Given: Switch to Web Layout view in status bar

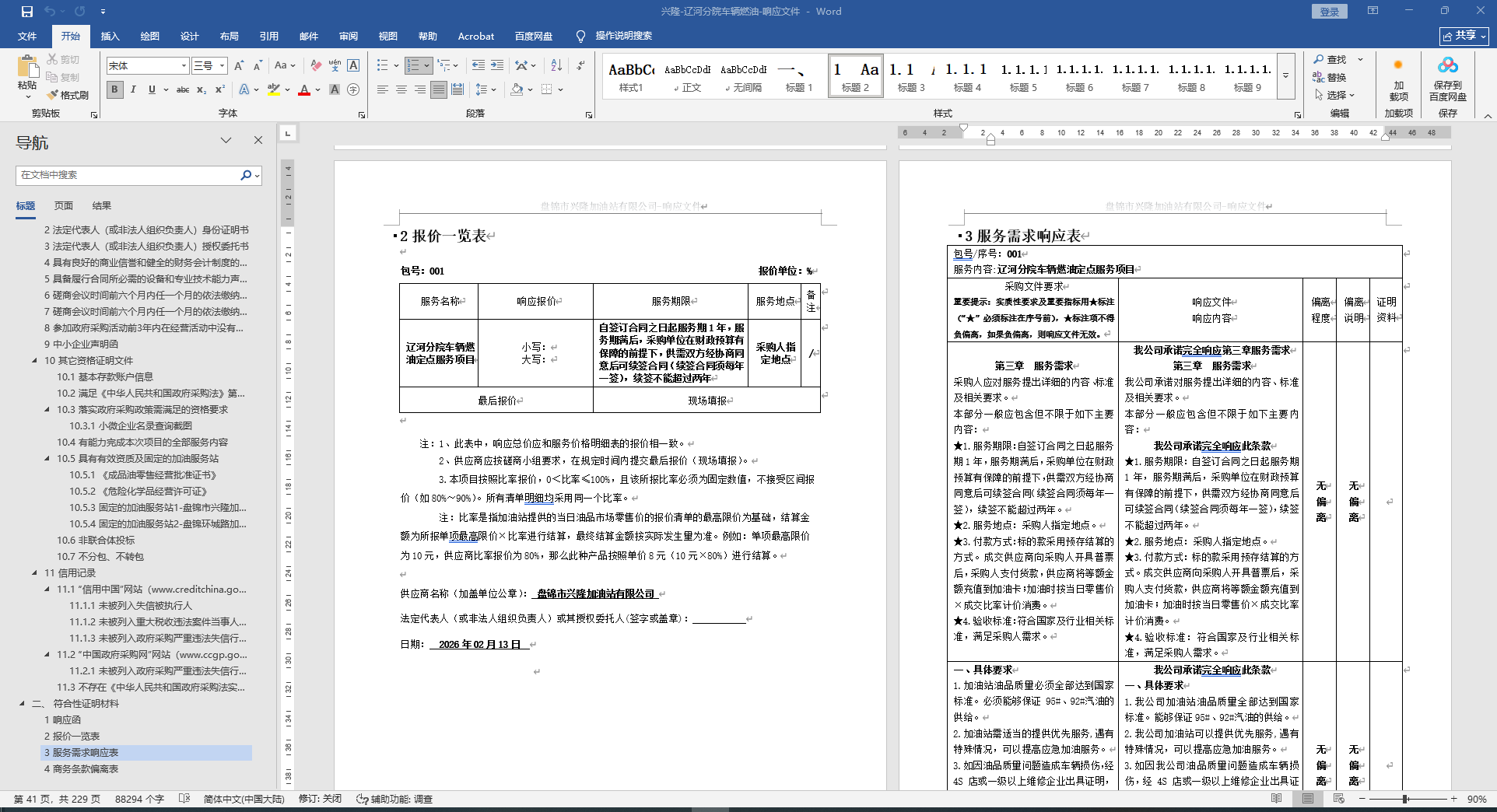Looking at the screenshot, I should click(1339, 799).
